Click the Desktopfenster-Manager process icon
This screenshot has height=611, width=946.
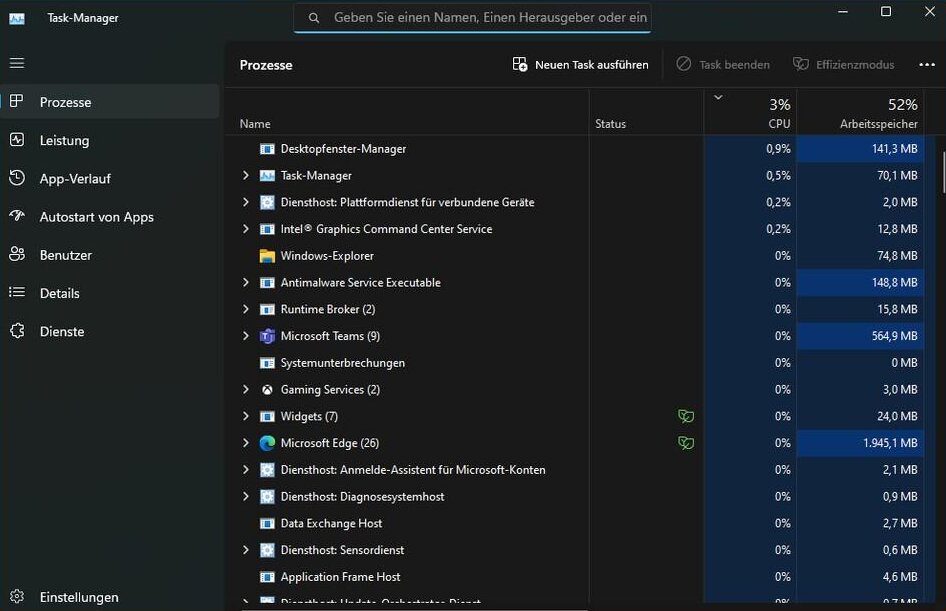[x=267, y=149]
